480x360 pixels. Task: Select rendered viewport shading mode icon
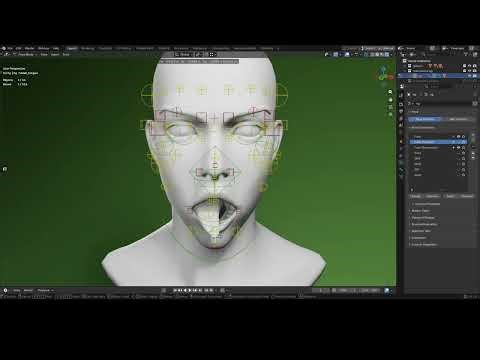[387, 54]
